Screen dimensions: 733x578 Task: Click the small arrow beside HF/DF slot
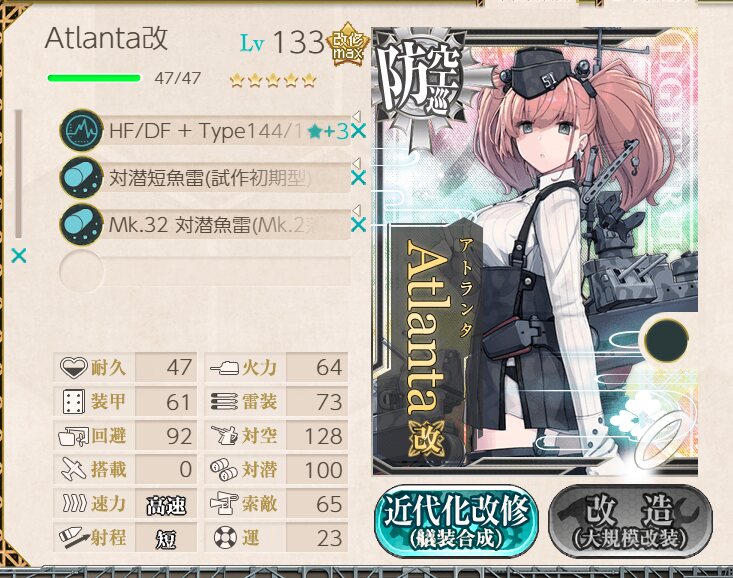356,116
